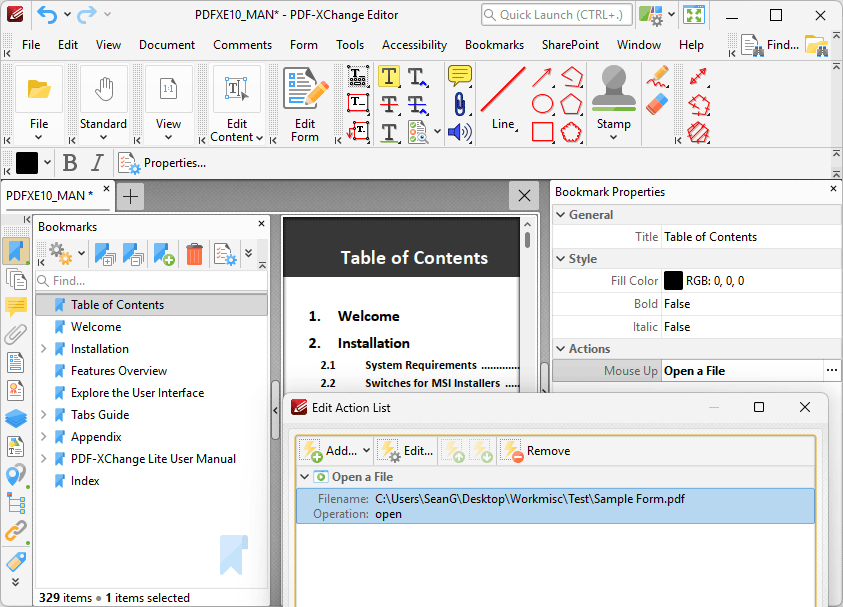Open the Layers pane sidebar icon
The width and height of the screenshot is (843, 607).
coord(16,418)
